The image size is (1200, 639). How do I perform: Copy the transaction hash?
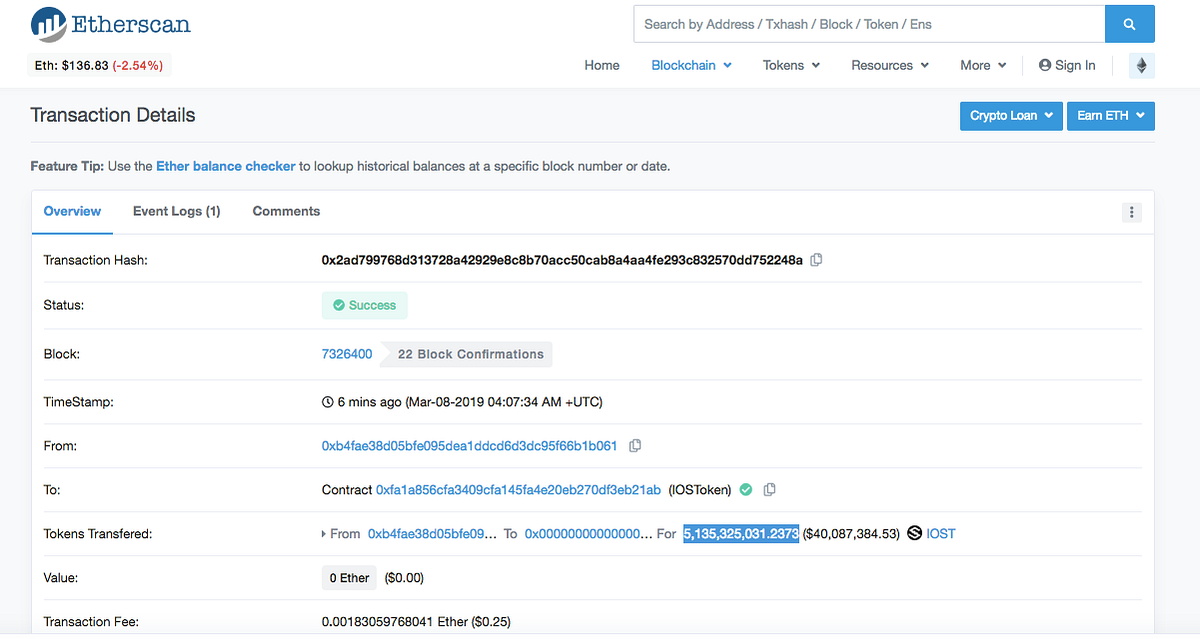[x=816, y=259]
